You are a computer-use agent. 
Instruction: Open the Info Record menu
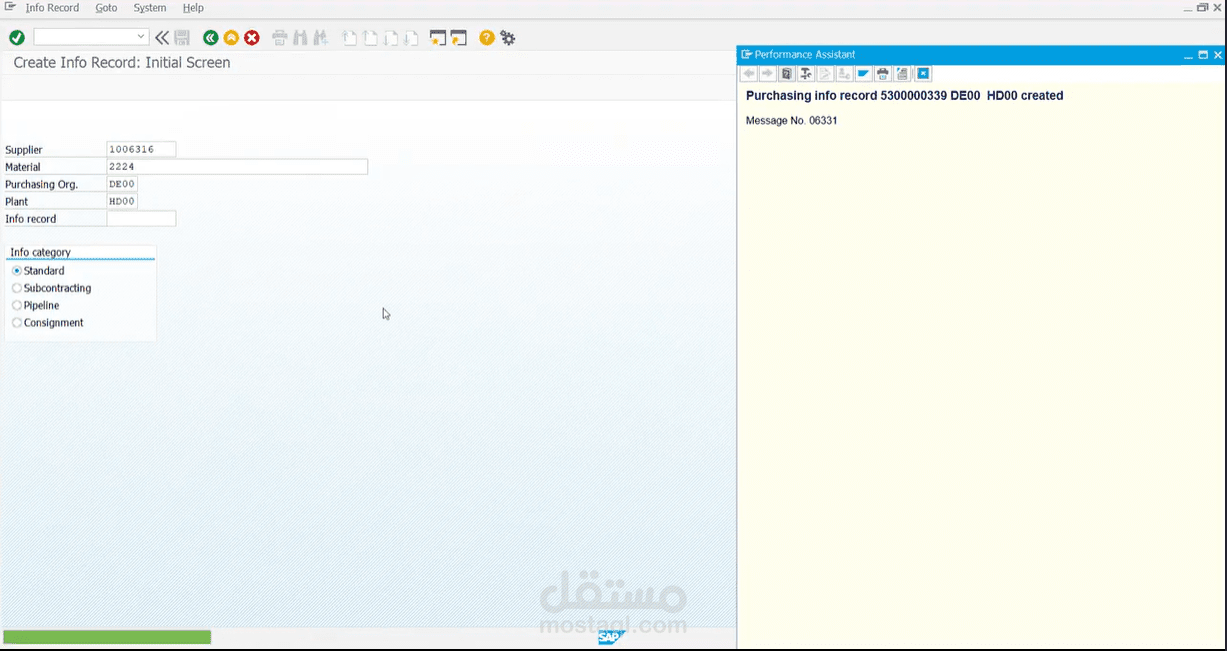coord(52,8)
